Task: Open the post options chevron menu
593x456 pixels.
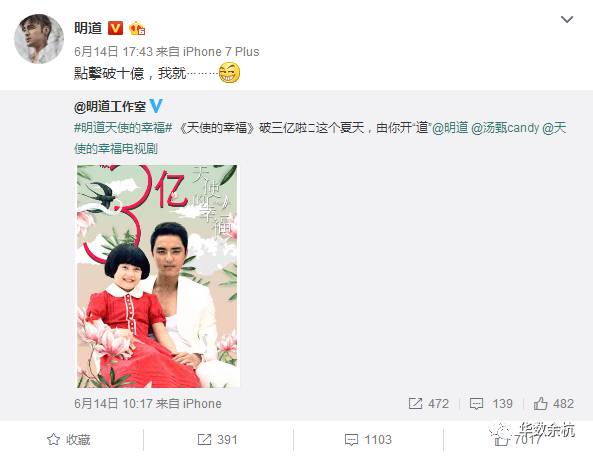Action: tap(567, 19)
